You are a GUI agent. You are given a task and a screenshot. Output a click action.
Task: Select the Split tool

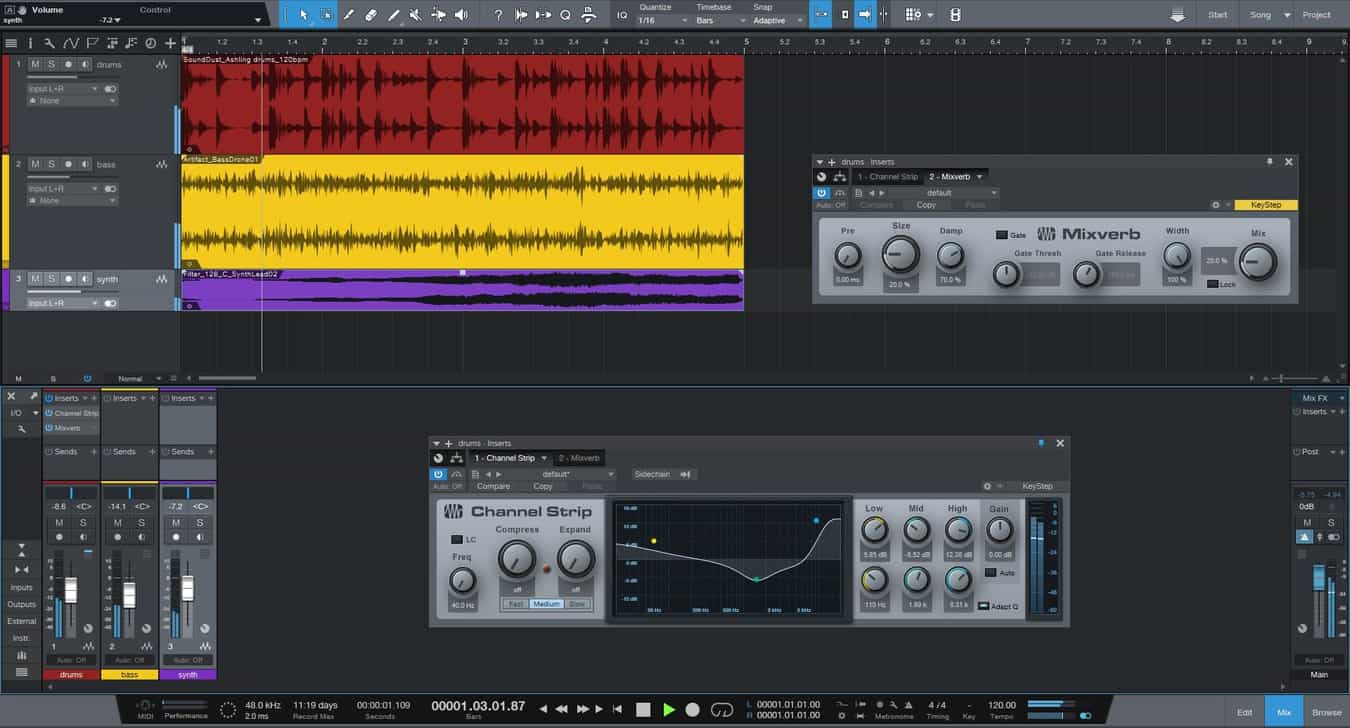tap(394, 14)
